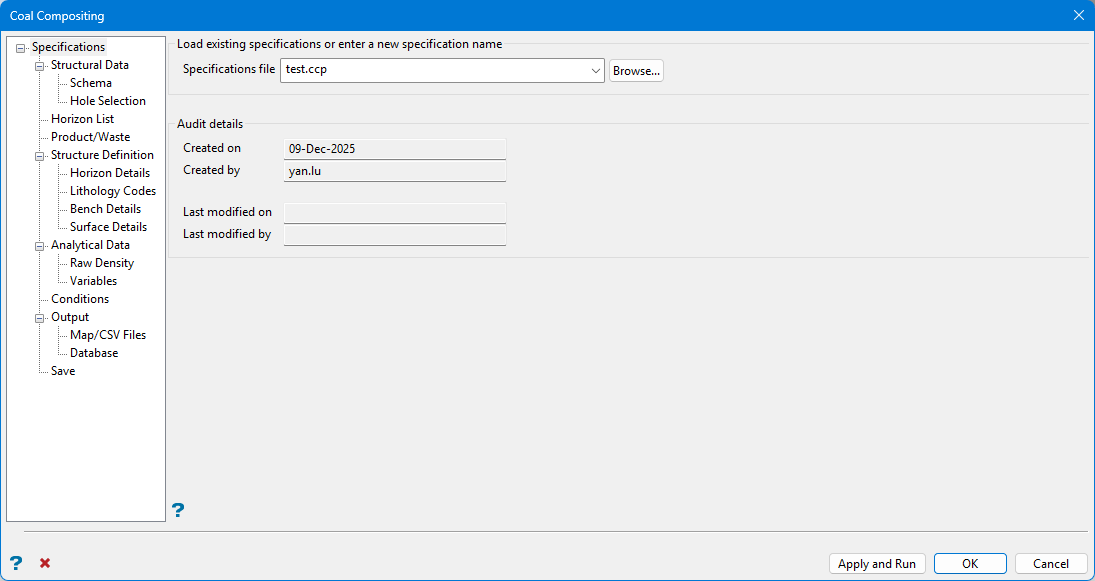Click the help question mark in panel
Image resolution: width=1095 pixels, height=581 pixels.
tap(178, 510)
